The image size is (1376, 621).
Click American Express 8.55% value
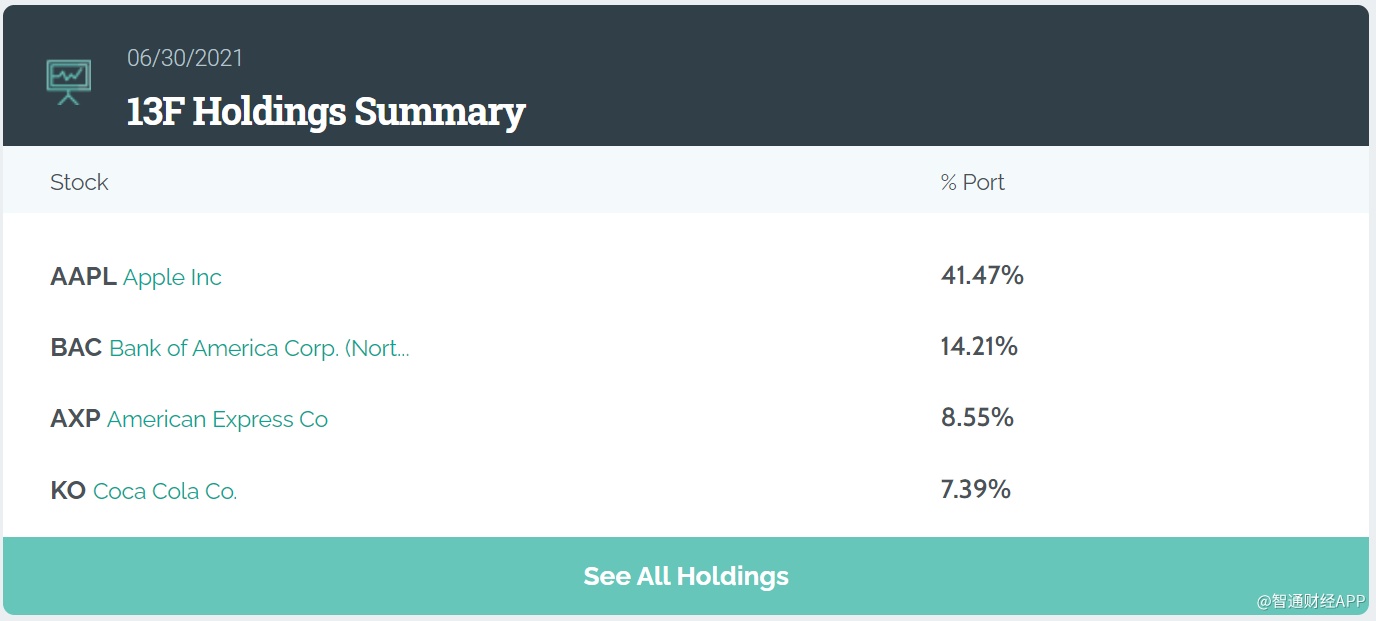point(977,417)
